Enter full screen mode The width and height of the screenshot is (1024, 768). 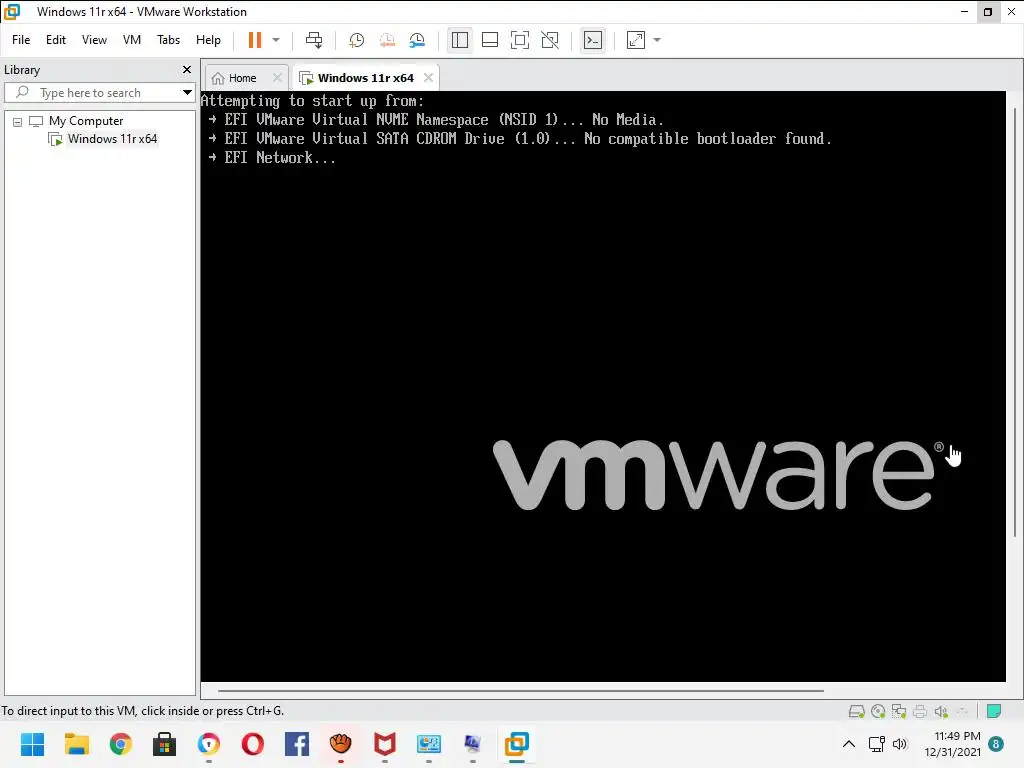pyautogui.click(x=520, y=40)
